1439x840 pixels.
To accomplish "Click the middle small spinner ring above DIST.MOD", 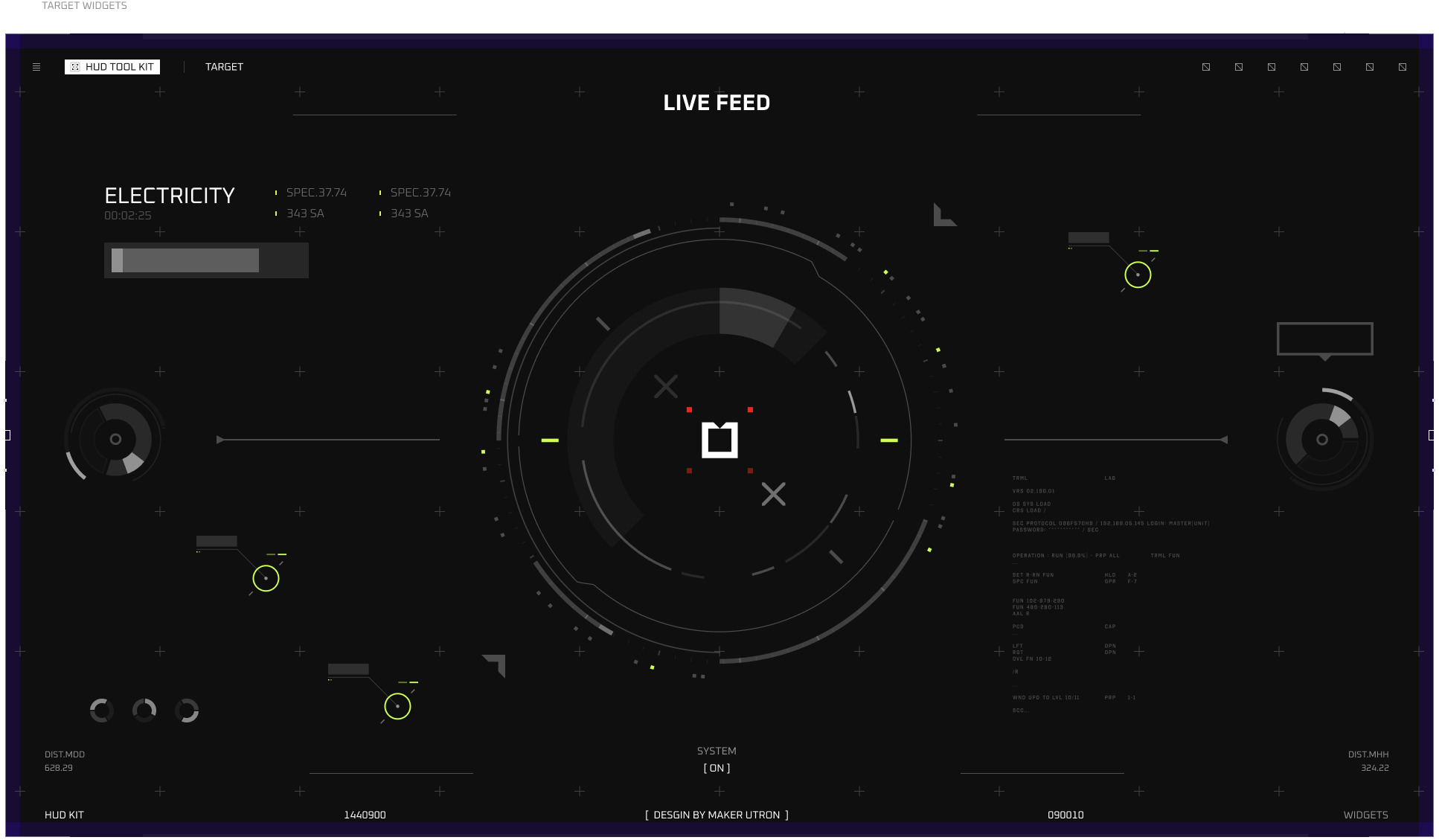I will 144,711.
